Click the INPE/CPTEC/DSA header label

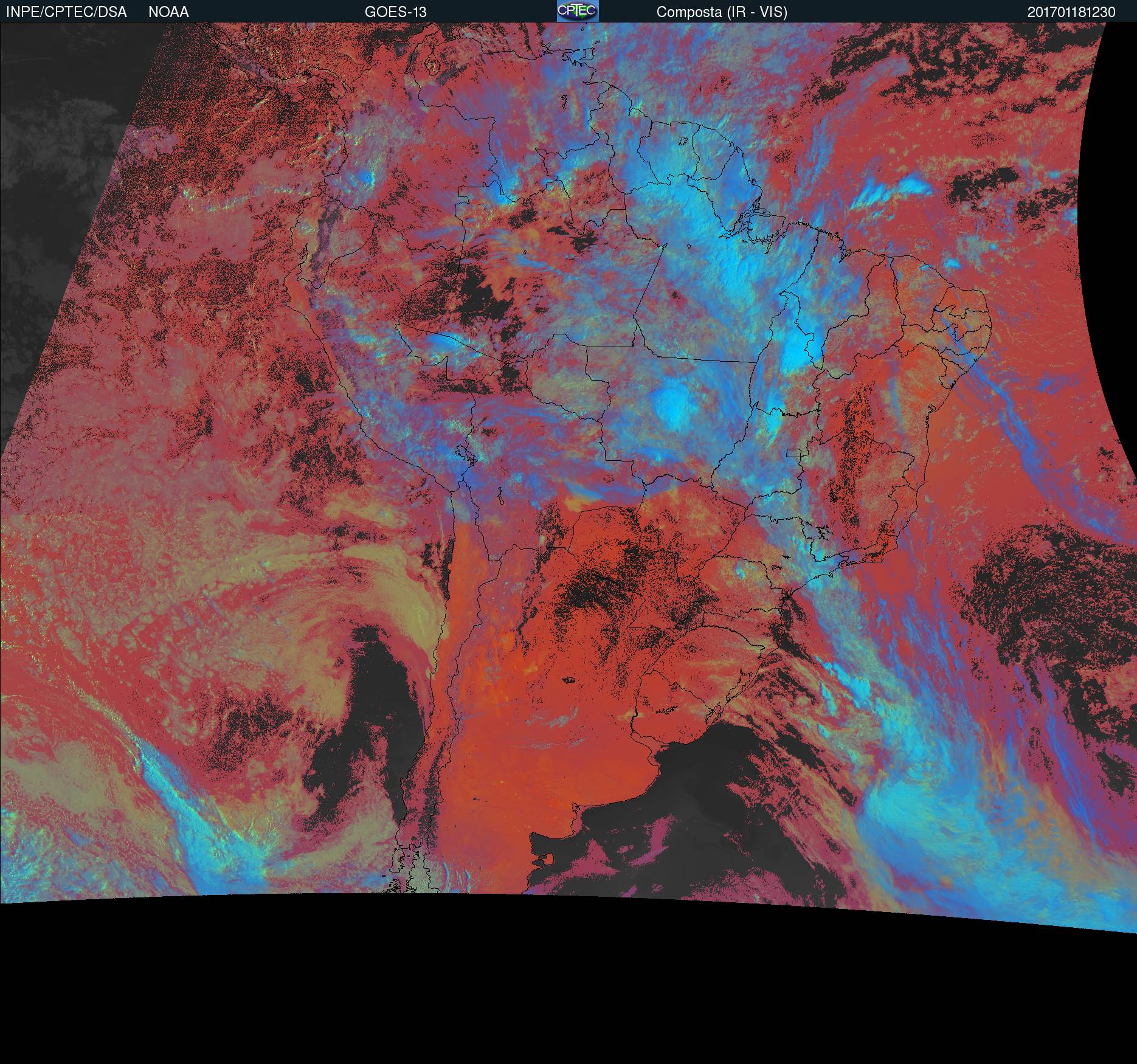point(66,12)
